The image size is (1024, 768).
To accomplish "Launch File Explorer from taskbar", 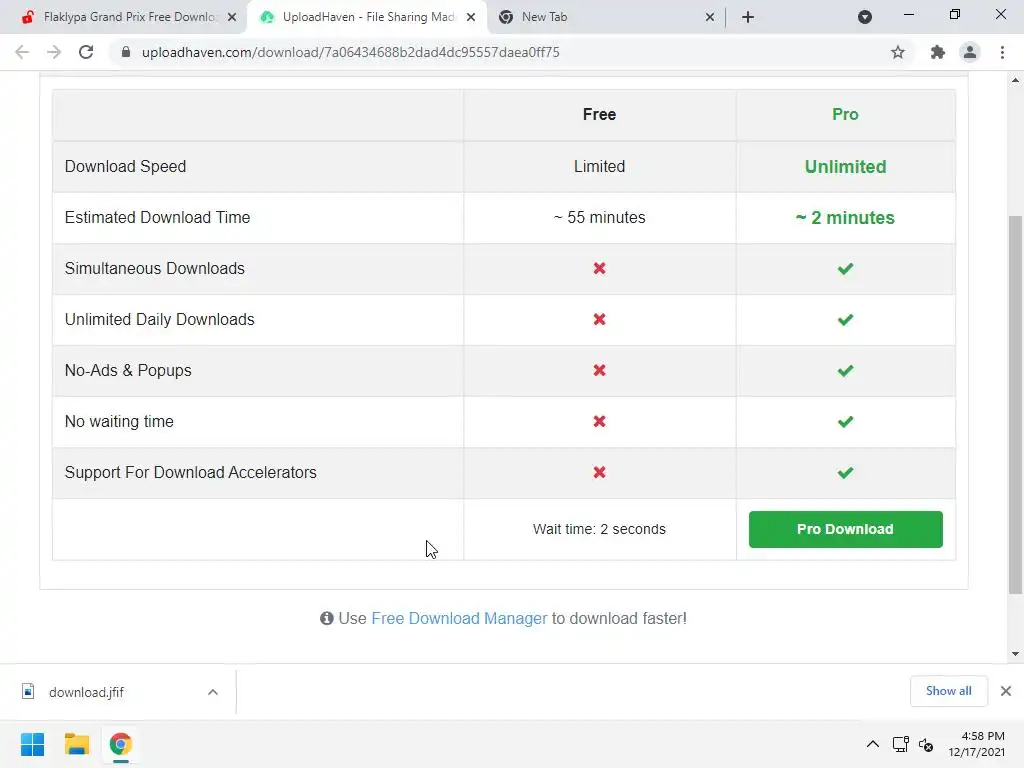I will tap(76, 744).
